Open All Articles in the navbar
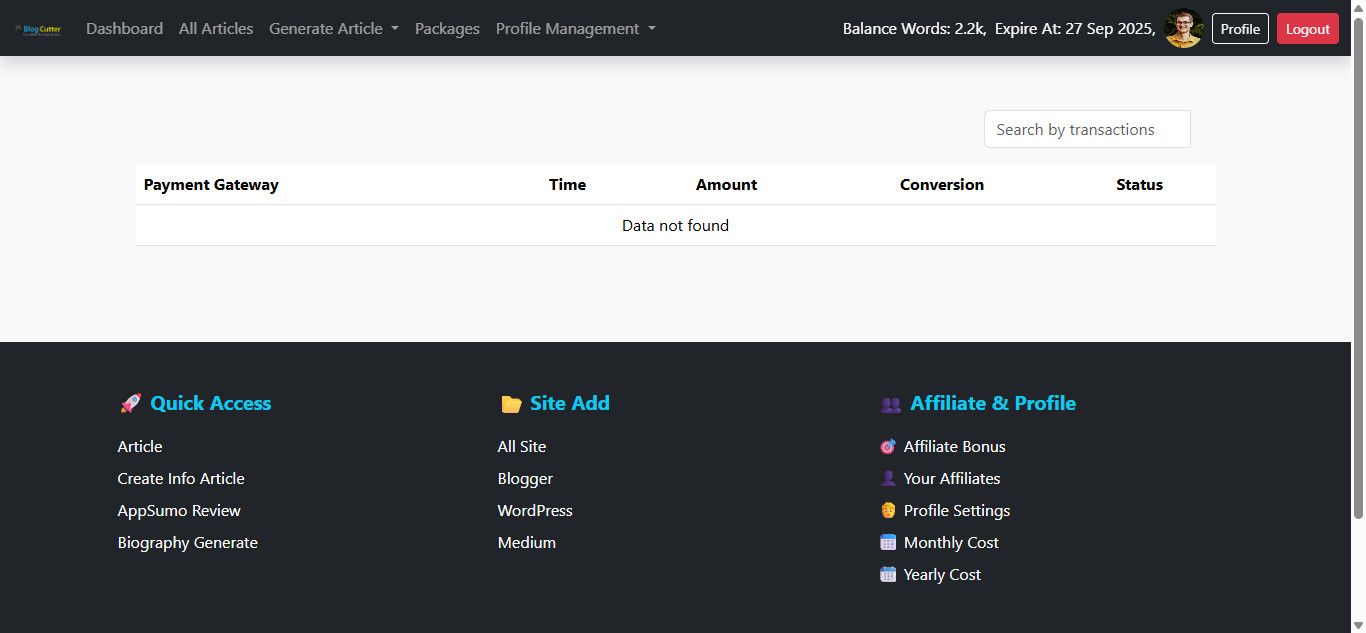1366x633 pixels. 216,29
